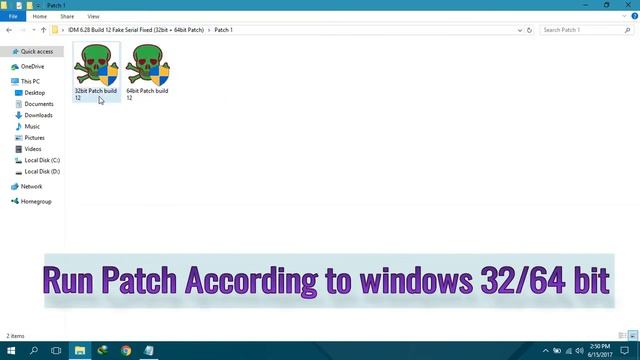
Task: Open the Share ribbon tab
Action: (67, 16)
